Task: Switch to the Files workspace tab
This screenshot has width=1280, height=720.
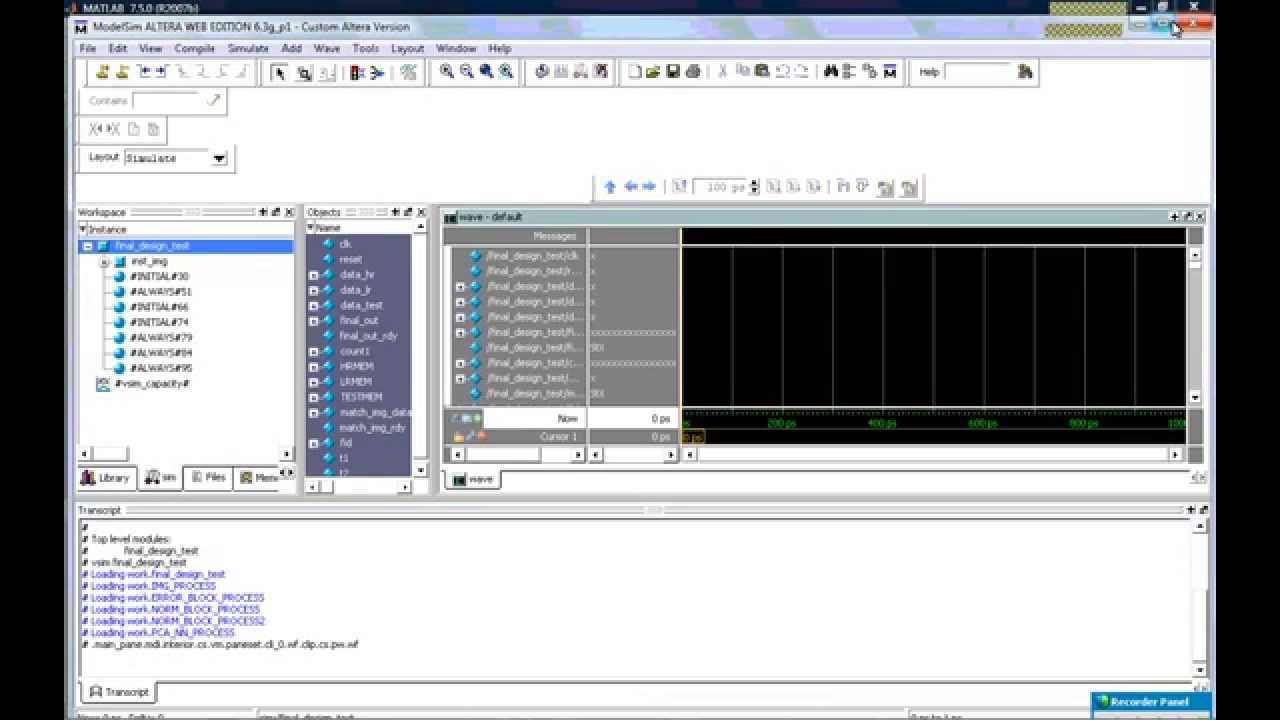Action: (x=208, y=478)
